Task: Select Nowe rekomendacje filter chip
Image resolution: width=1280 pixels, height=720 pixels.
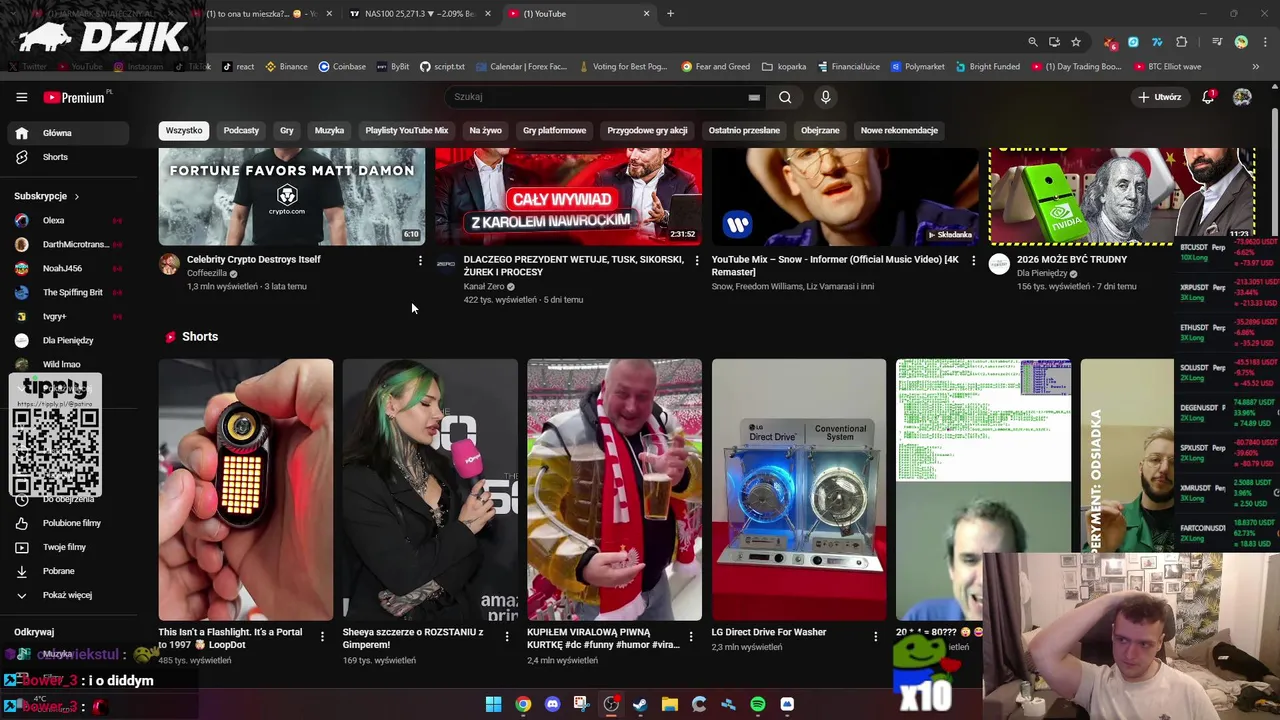Action: [x=899, y=130]
